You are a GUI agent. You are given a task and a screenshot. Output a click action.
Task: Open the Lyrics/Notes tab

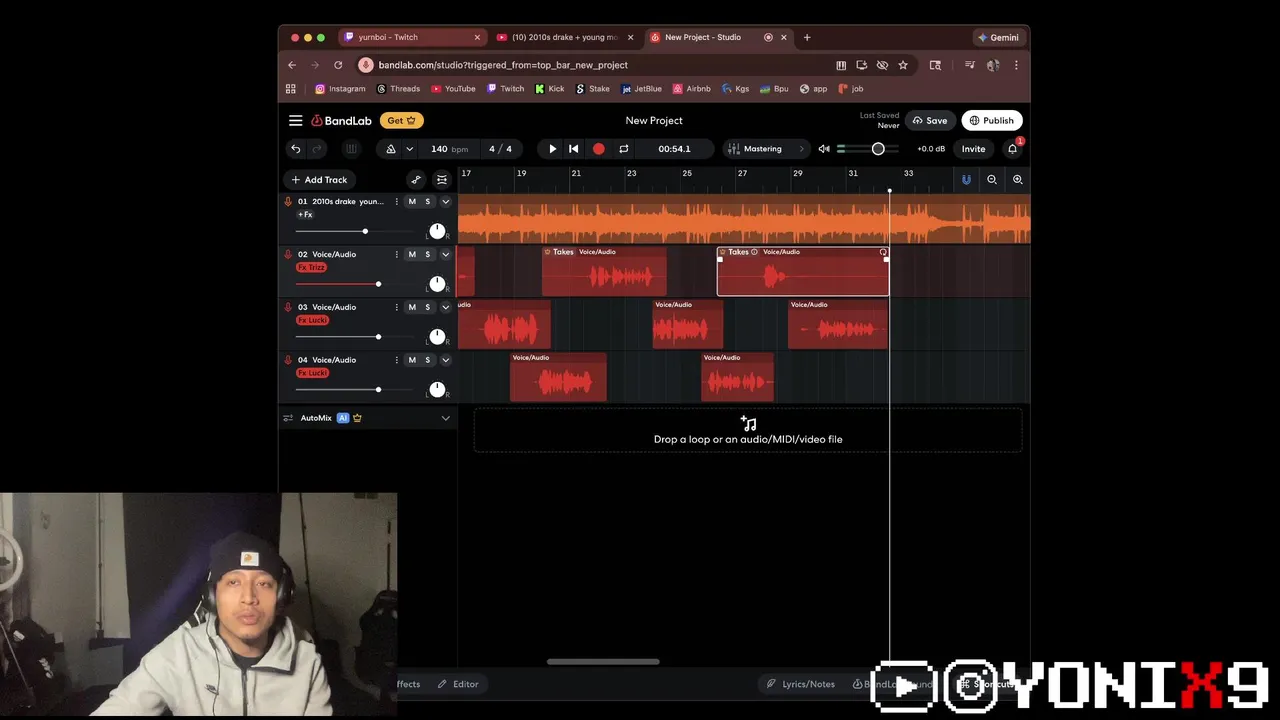(800, 684)
